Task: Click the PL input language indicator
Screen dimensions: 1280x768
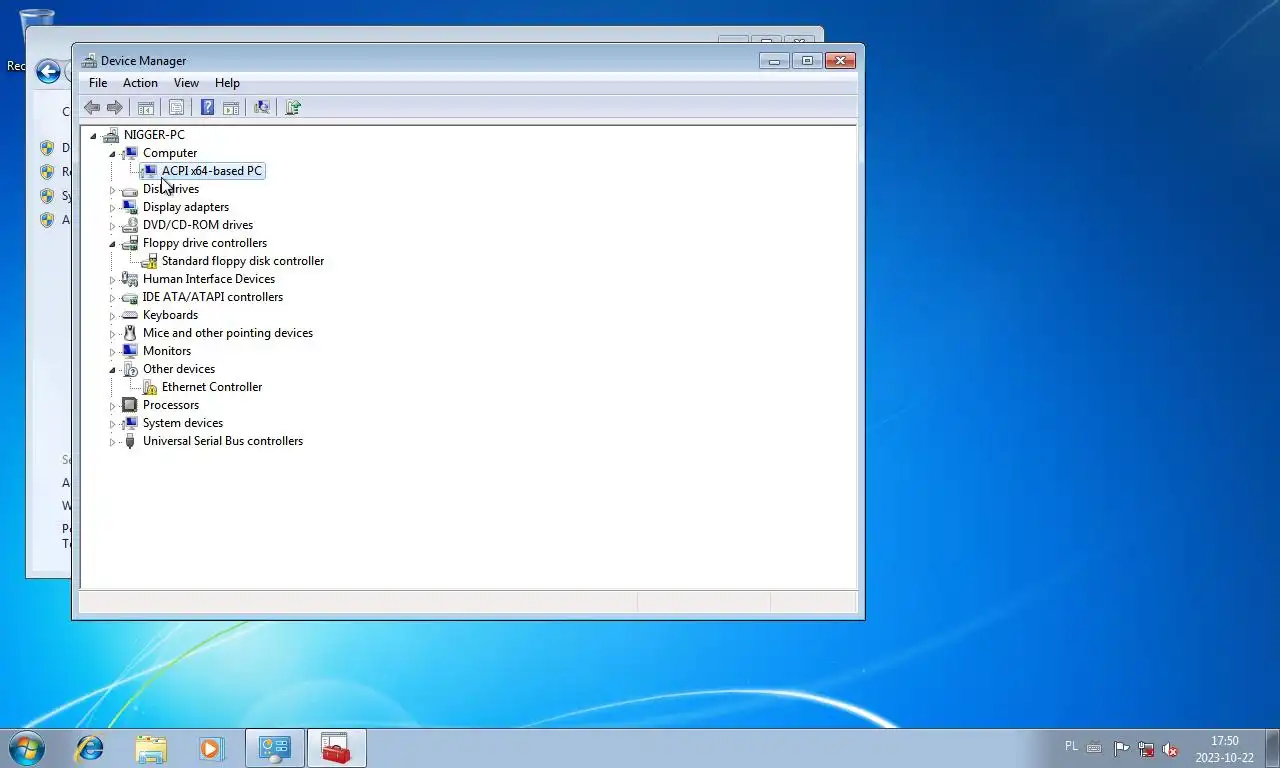Action: point(1072,746)
